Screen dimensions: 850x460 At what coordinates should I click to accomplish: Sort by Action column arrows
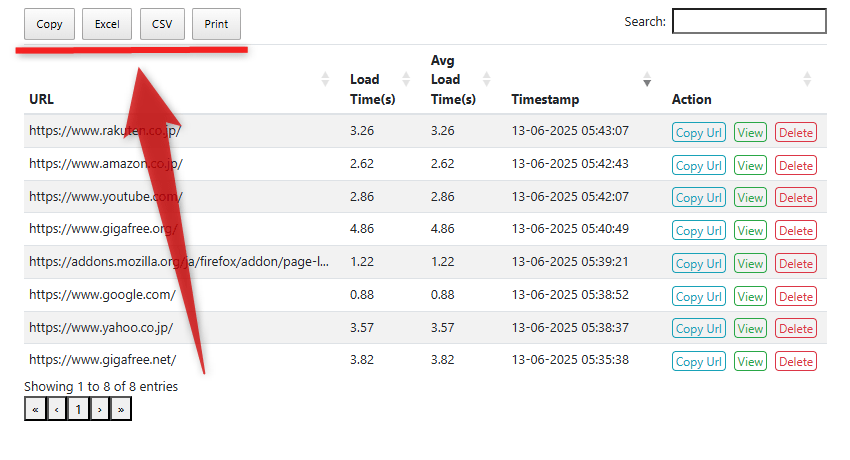click(807, 79)
